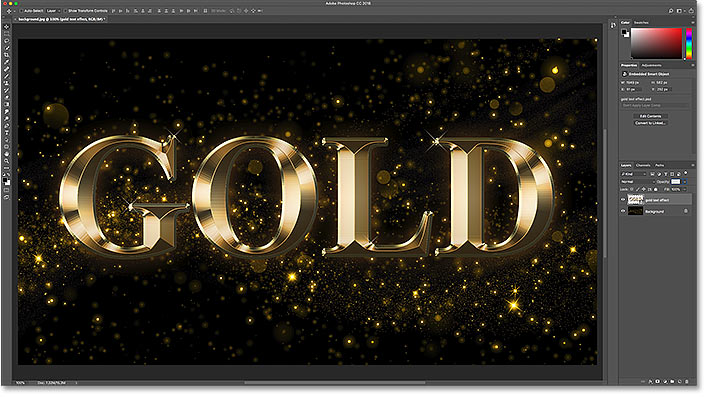Select the Pen tool
This screenshot has height=397, width=705.
coord(7,125)
